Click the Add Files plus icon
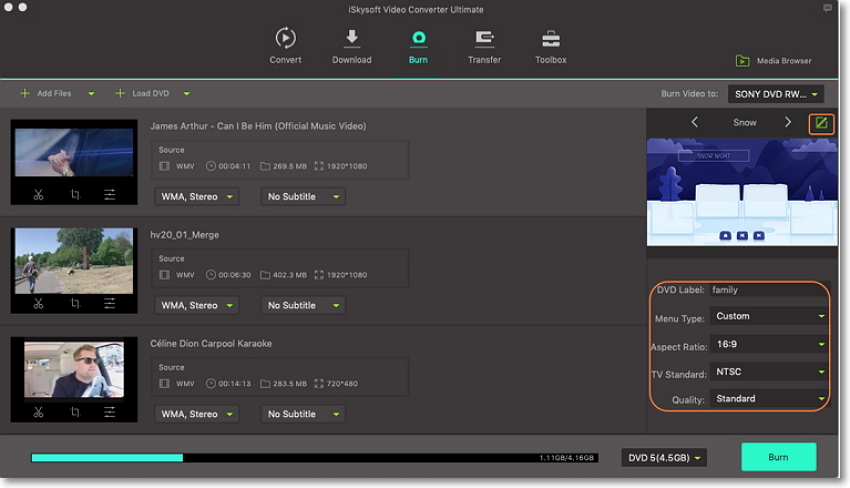This screenshot has width=850, height=488. coord(25,93)
